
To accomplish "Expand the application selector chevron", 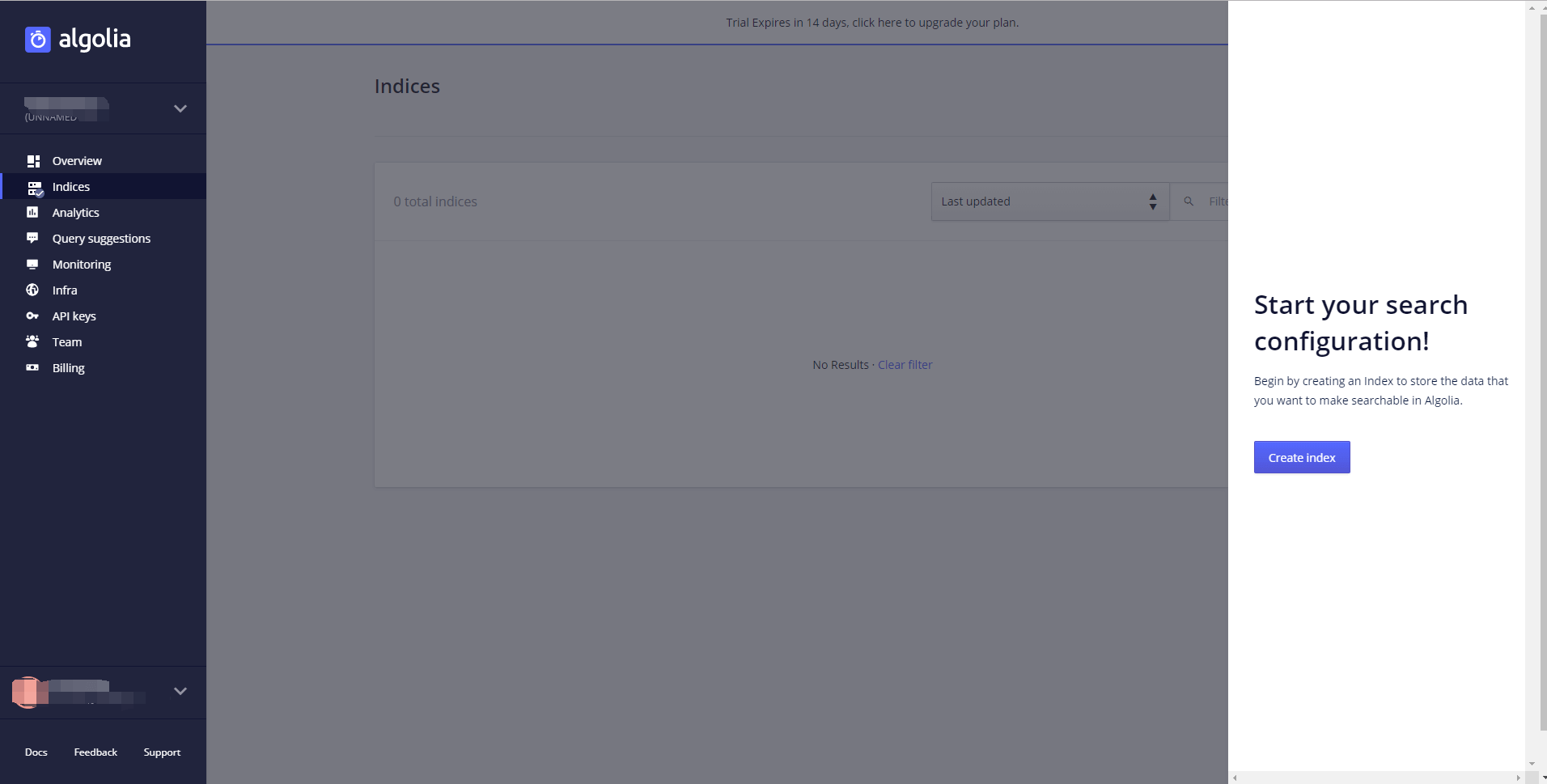I will (x=180, y=108).
